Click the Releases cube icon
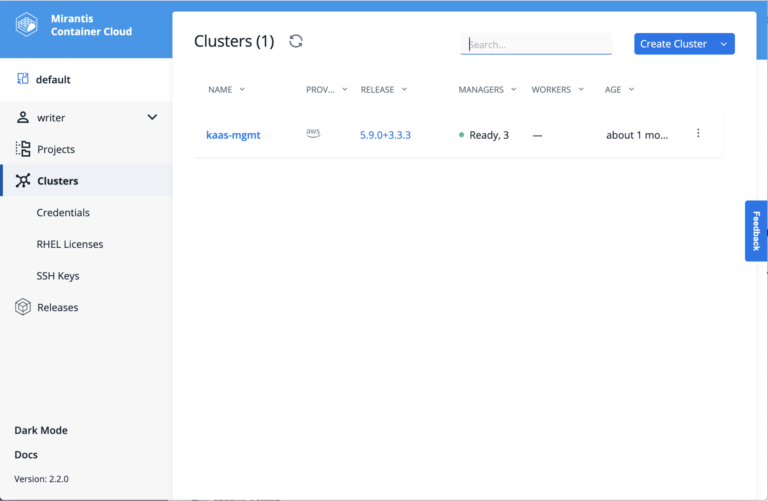Viewport: 768px width, 501px height. 23,307
